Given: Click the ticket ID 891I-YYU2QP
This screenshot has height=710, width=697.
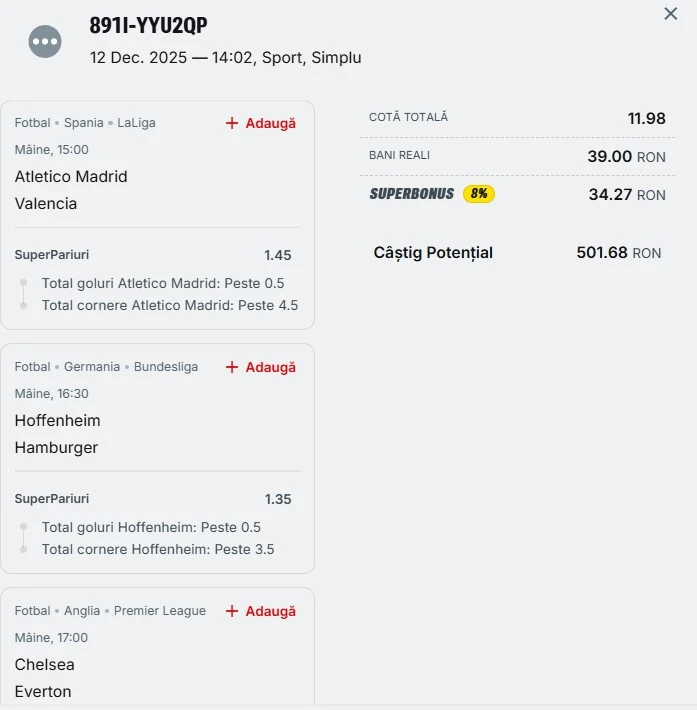Looking at the screenshot, I should pyautogui.click(x=149, y=26).
